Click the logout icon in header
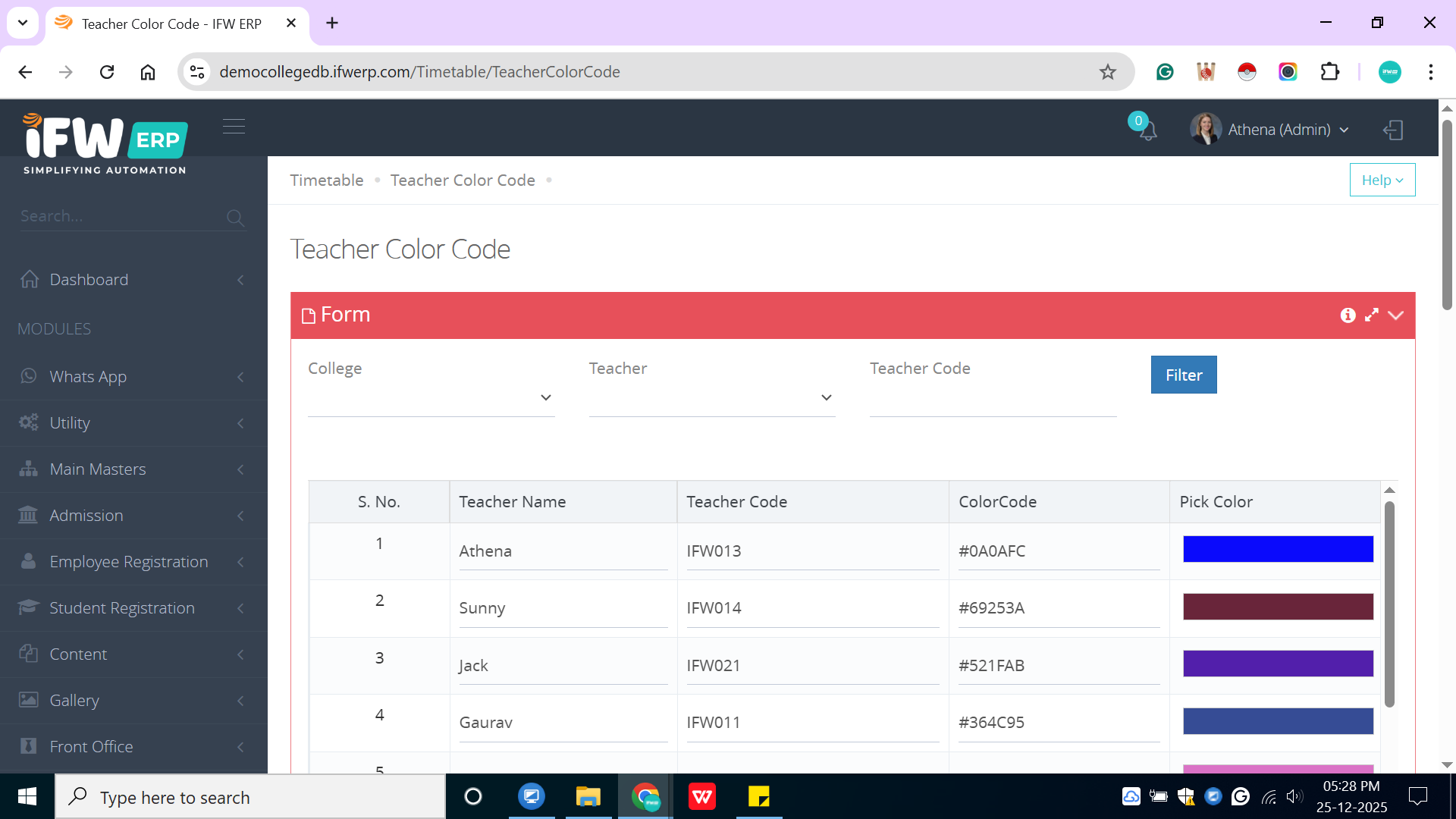 point(1393,130)
